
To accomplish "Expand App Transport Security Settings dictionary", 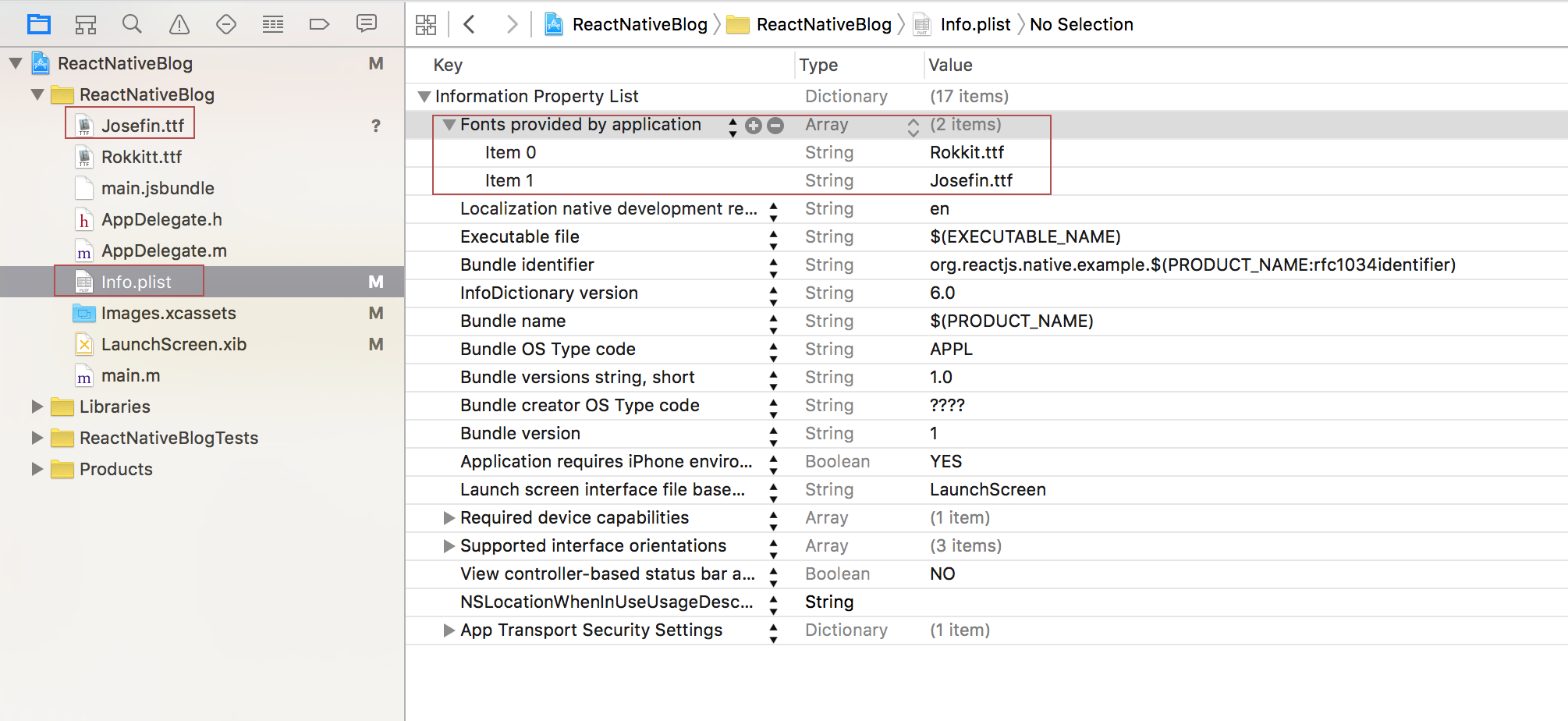I will click(449, 630).
